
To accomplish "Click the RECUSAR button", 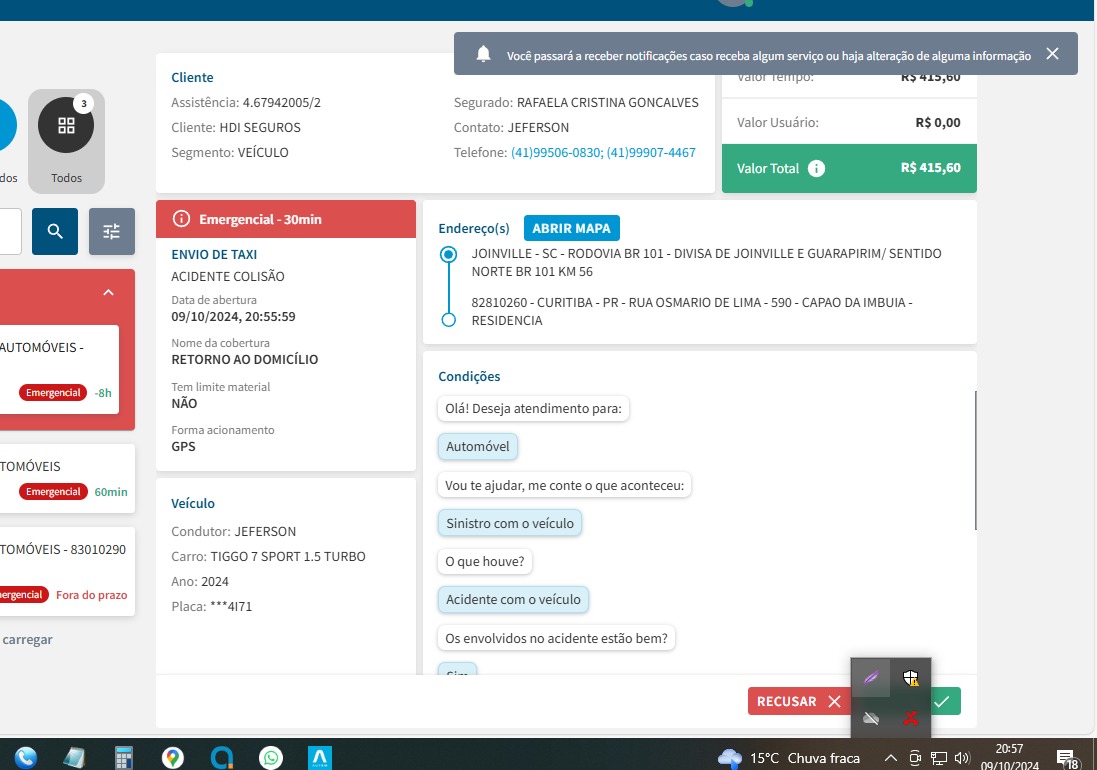I will (798, 701).
